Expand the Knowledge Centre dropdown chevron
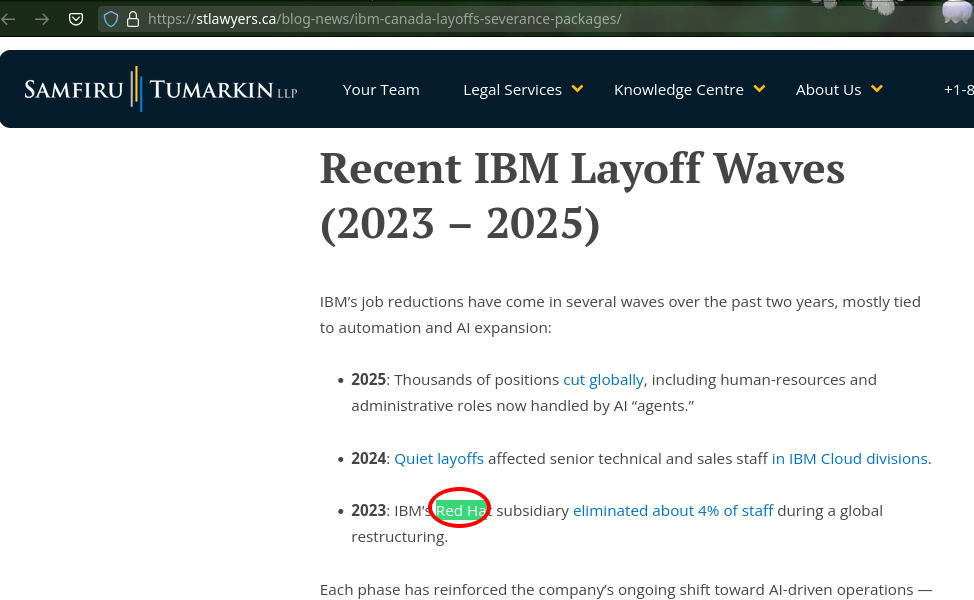 click(x=759, y=89)
